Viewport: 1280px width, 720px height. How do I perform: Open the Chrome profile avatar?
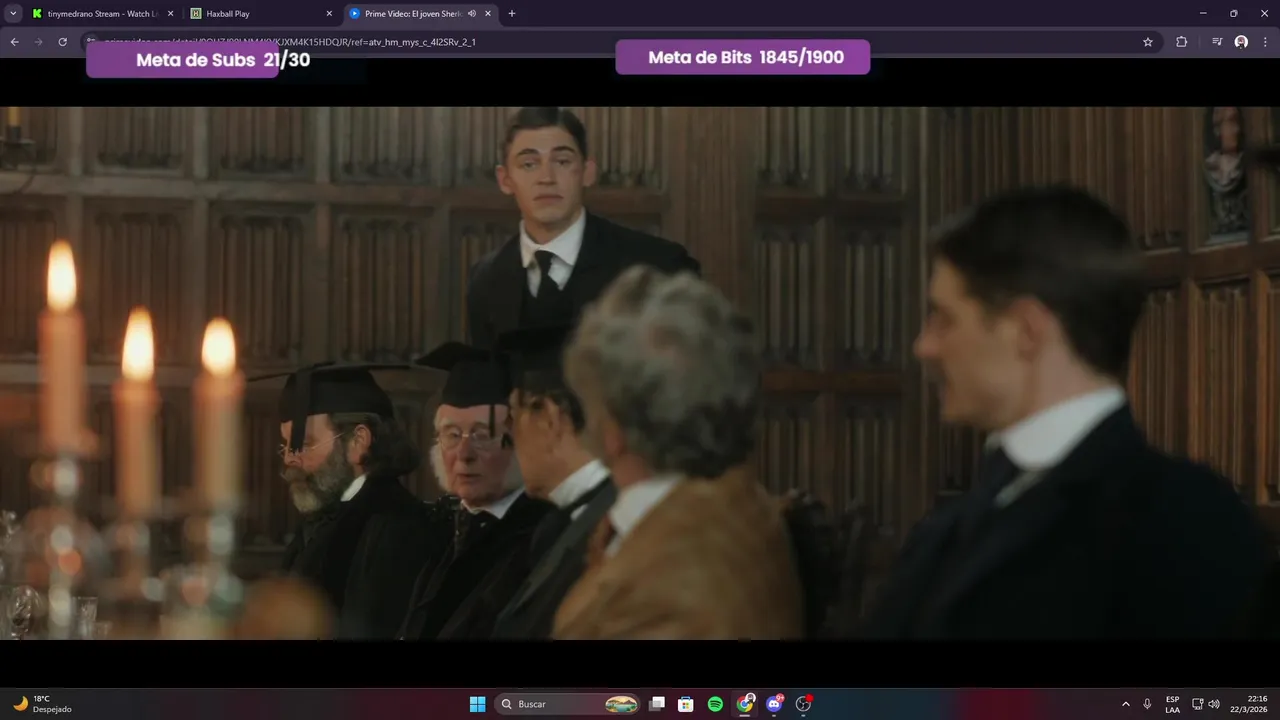coord(1241,42)
